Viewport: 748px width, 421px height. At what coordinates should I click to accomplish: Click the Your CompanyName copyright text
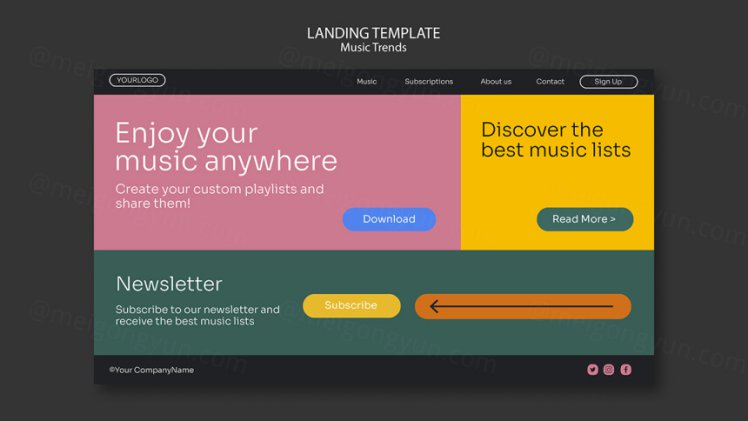(x=152, y=370)
